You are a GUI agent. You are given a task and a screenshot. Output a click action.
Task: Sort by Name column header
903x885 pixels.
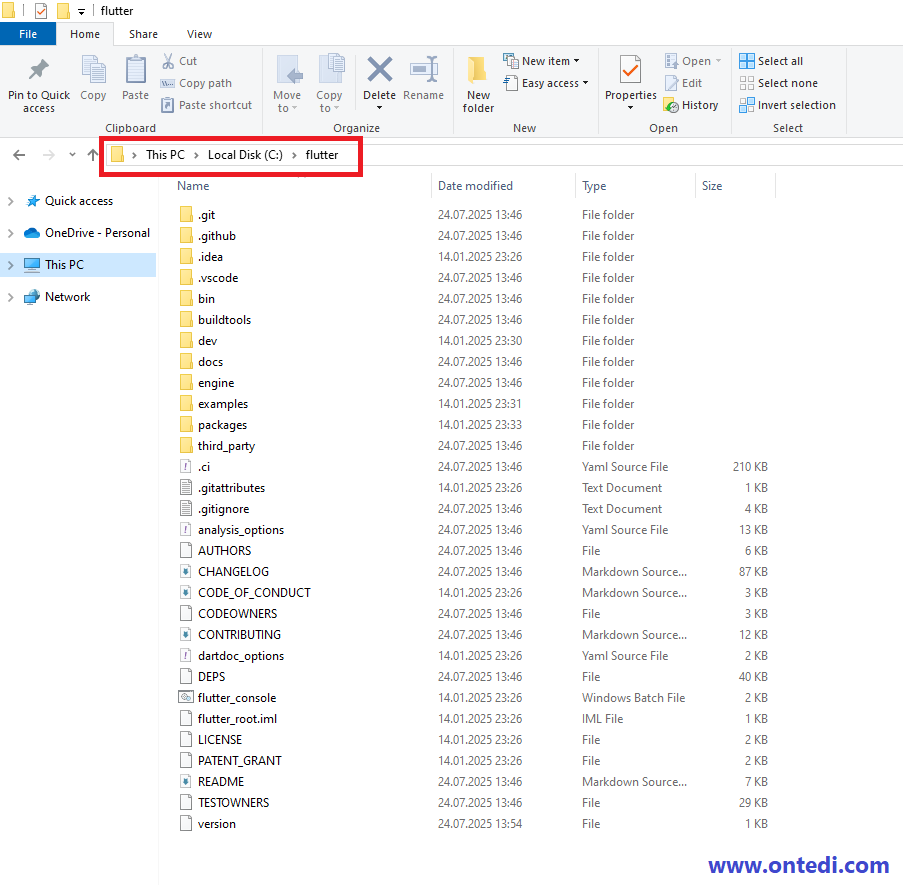(x=194, y=186)
